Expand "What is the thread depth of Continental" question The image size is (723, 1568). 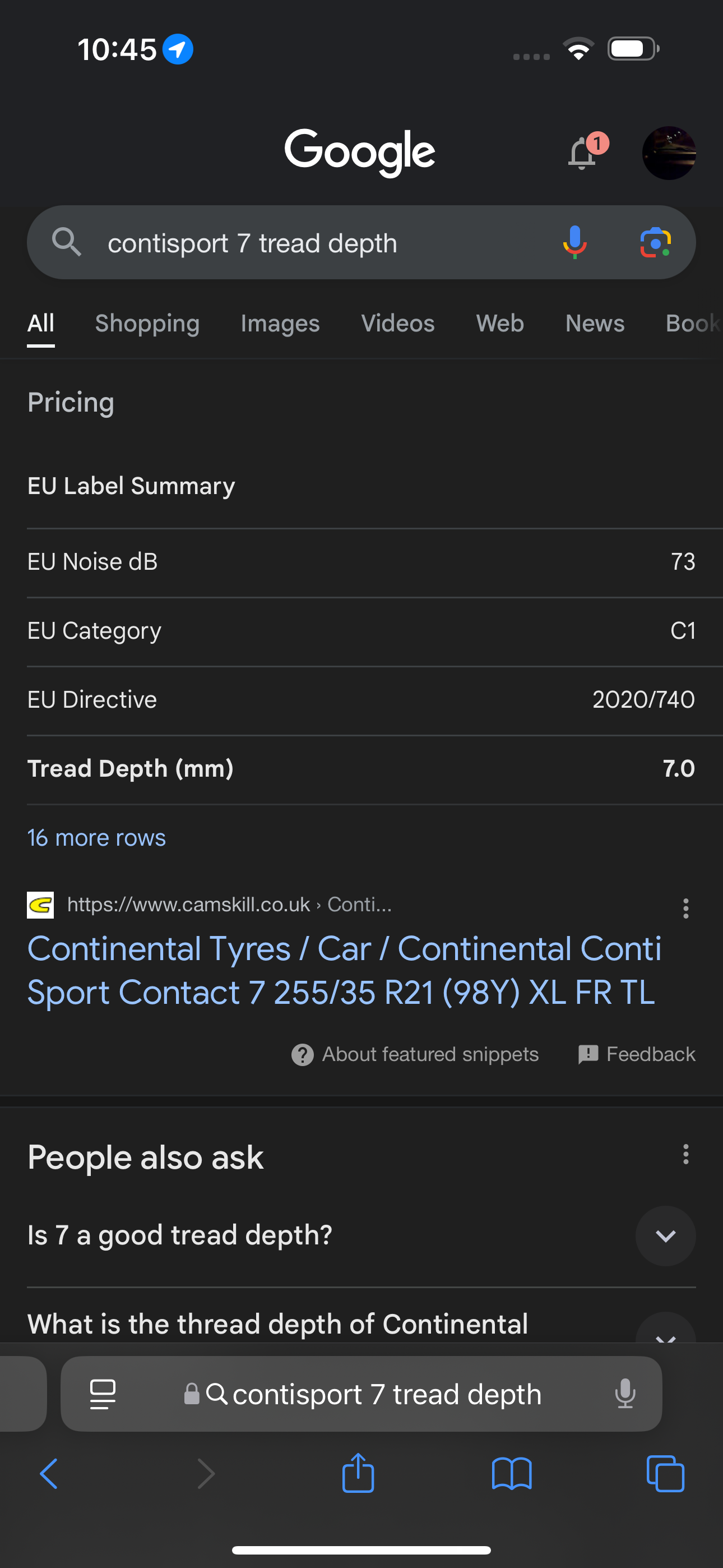(361, 1325)
